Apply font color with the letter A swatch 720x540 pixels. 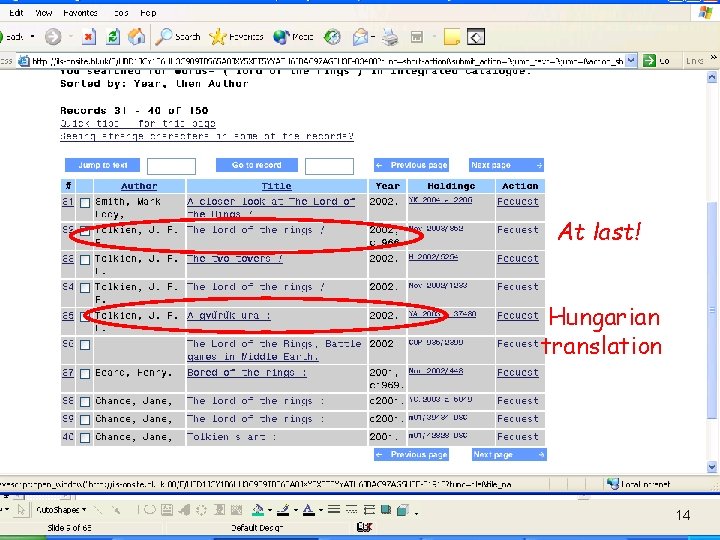309,510
